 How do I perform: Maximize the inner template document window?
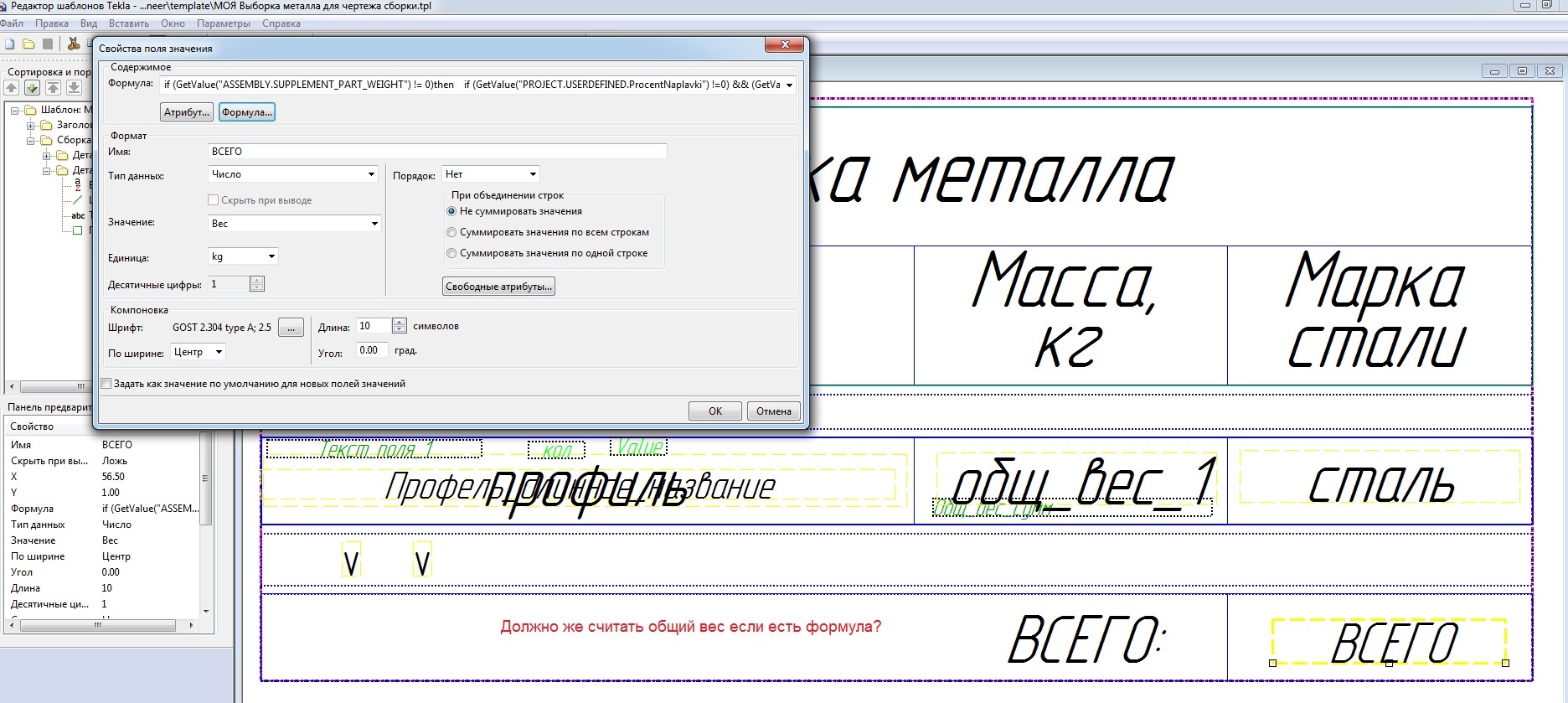click(x=1522, y=71)
